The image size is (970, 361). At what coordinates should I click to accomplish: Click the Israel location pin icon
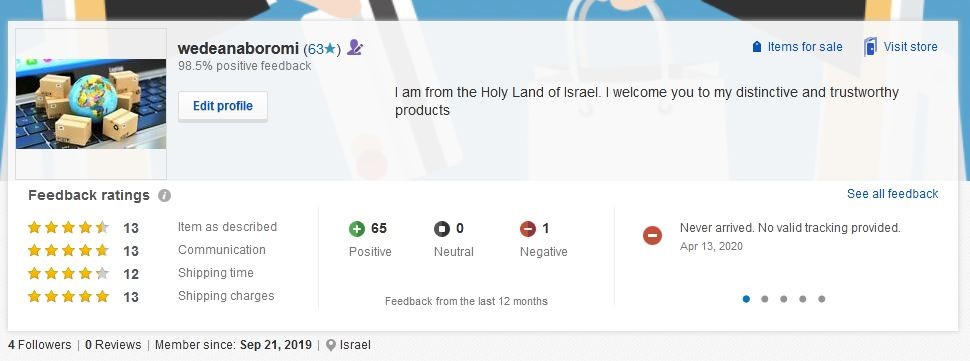coord(331,345)
